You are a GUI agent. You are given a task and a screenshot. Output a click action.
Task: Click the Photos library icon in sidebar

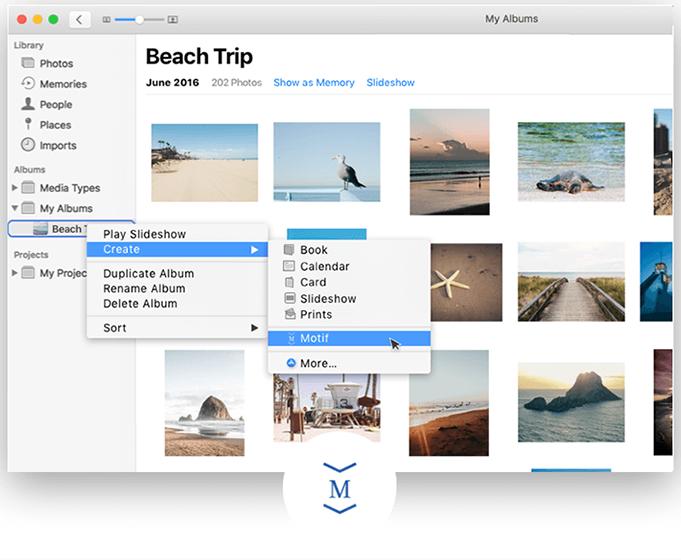pos(28,64)
